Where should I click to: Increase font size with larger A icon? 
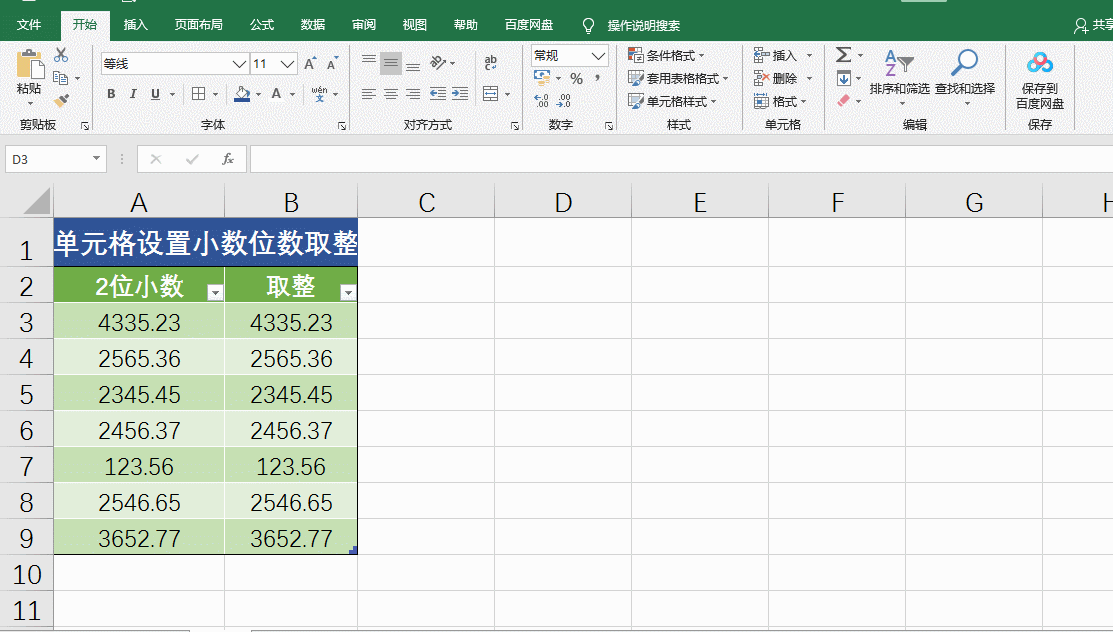coord(309,64)
